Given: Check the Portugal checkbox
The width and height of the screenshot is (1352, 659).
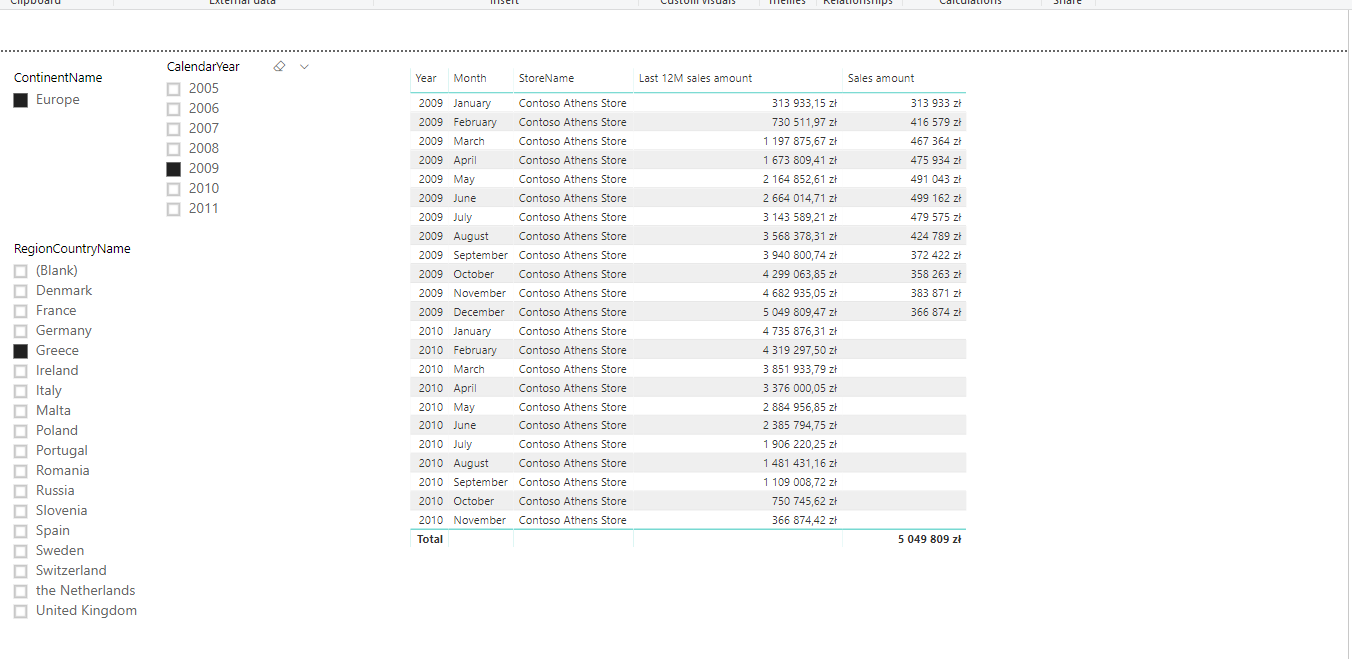Looking at the screenshot, I should [x=21, y=451].
